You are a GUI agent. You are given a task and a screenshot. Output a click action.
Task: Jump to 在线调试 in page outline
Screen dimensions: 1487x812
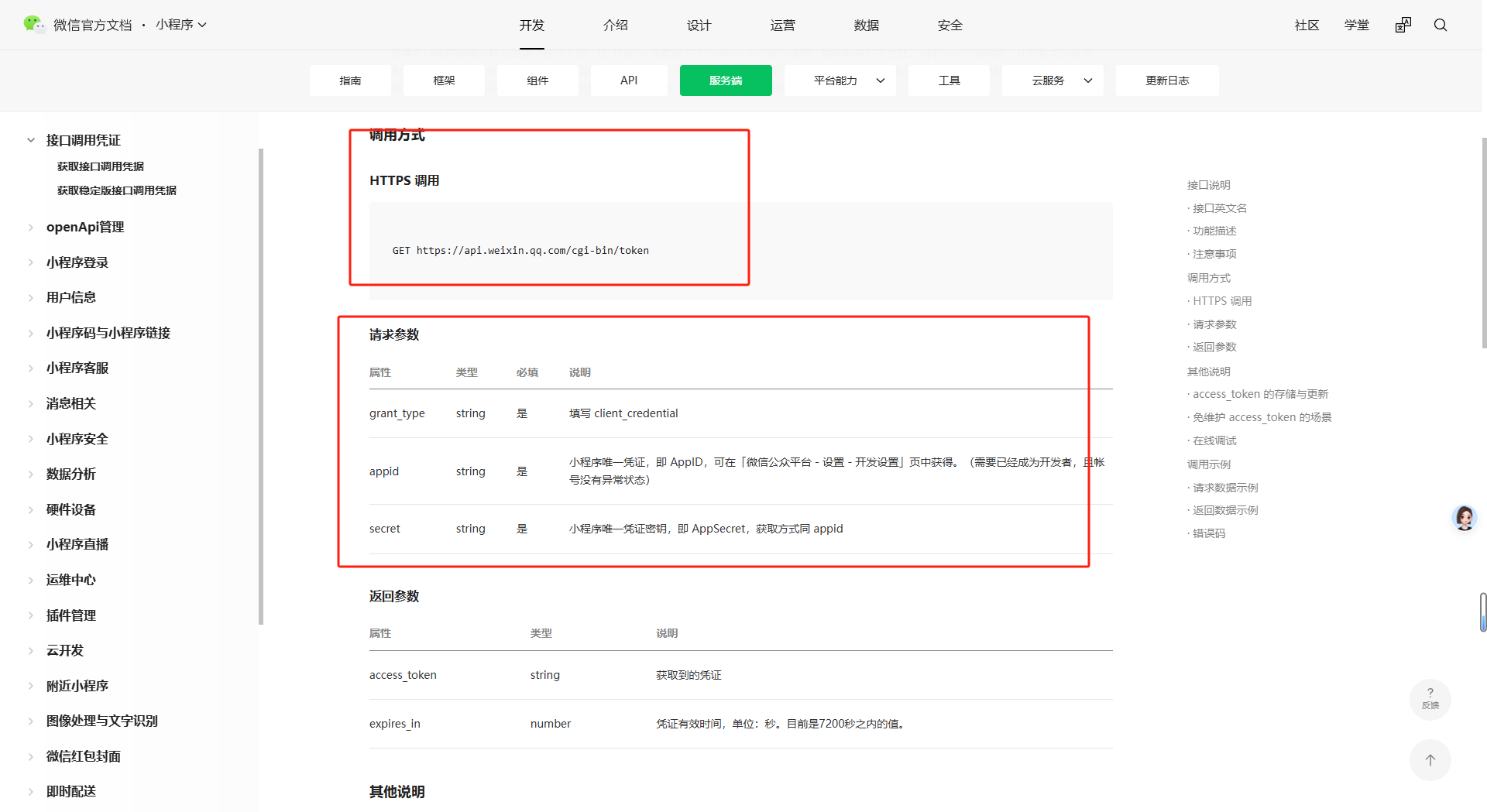pyautogui.click(x=1214, y=440)
